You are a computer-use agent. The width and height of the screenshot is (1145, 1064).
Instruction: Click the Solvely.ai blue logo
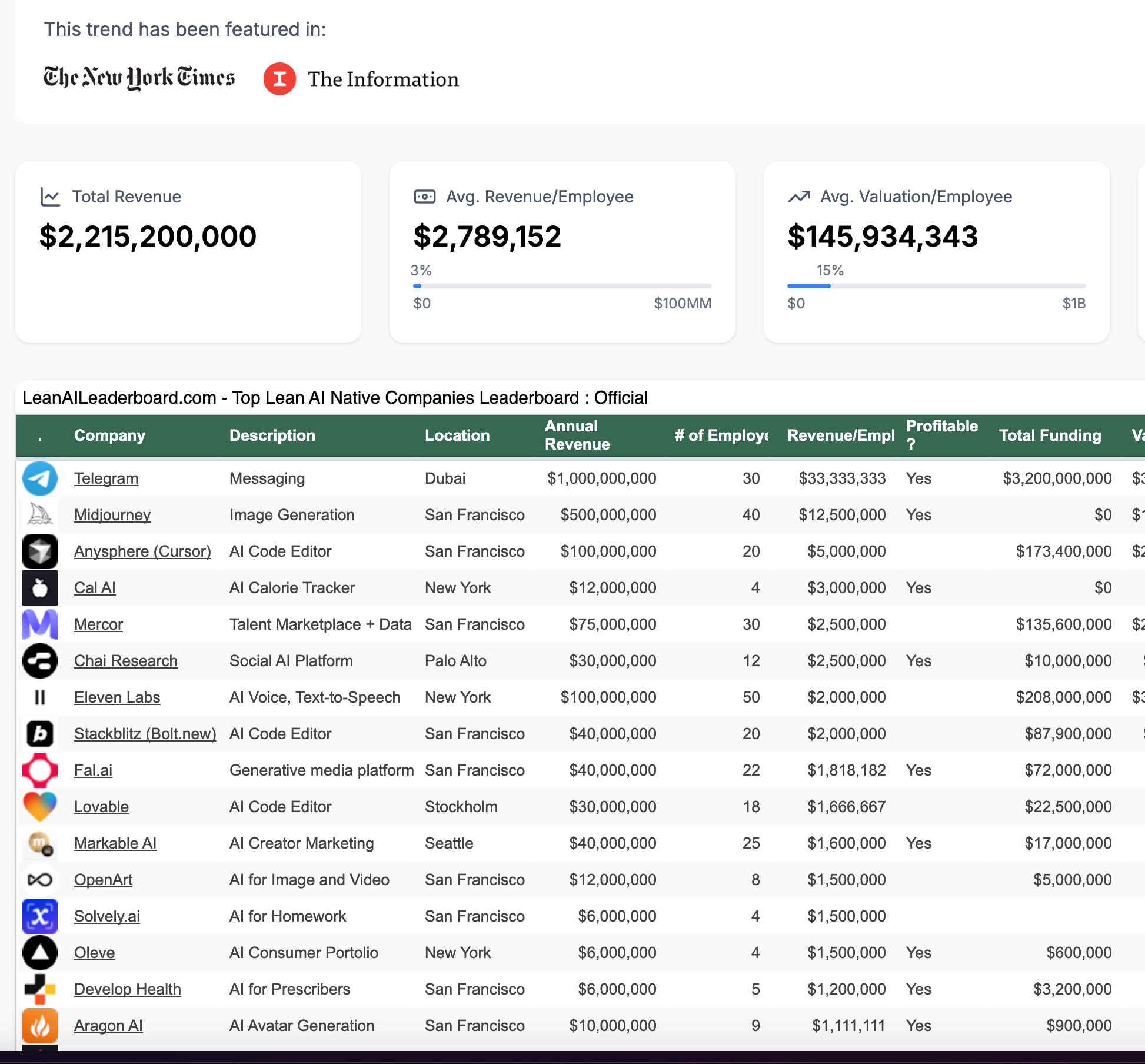point(40,916)
